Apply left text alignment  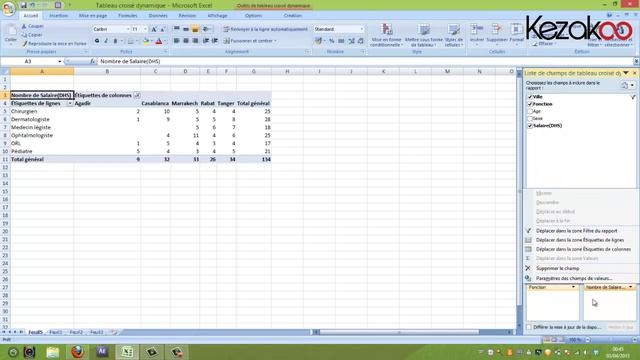click(x=176, y=41)
